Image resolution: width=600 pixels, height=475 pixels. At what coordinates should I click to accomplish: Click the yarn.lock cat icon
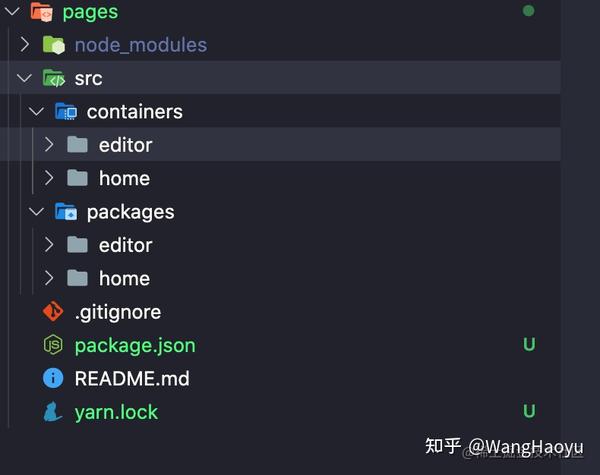[52, 412]
